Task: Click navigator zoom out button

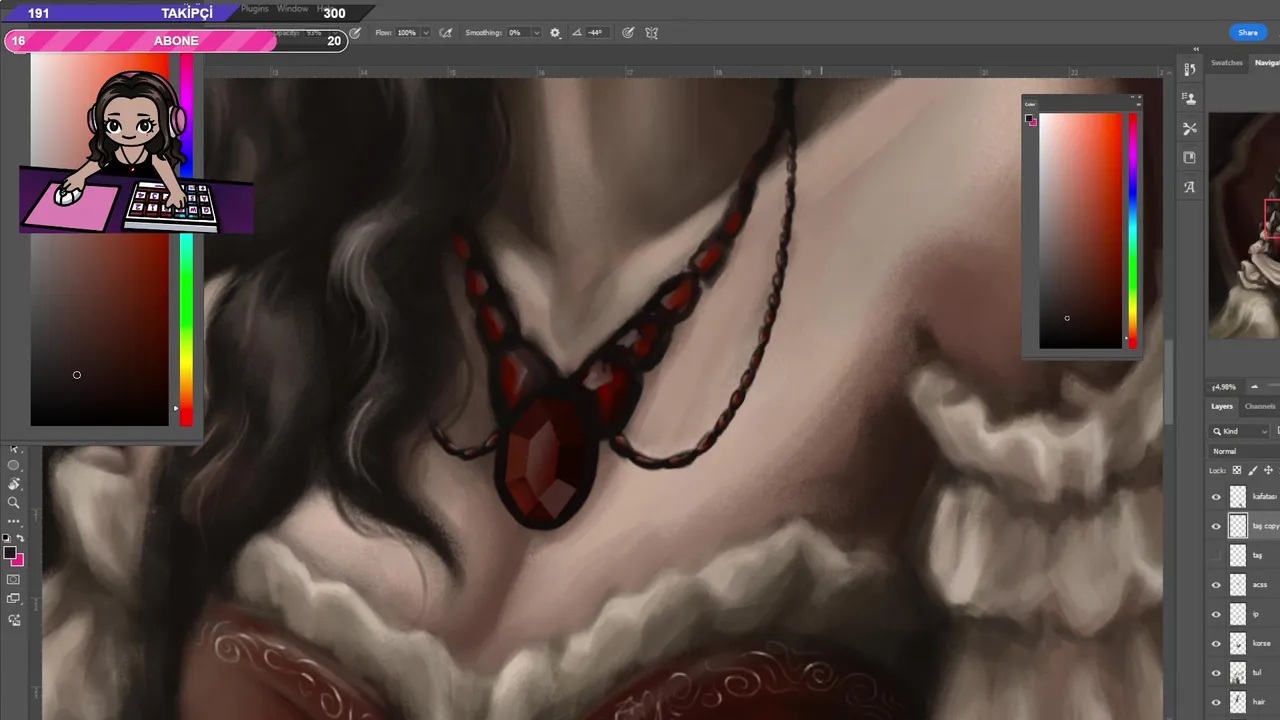Action: (x=1254, y=387)
